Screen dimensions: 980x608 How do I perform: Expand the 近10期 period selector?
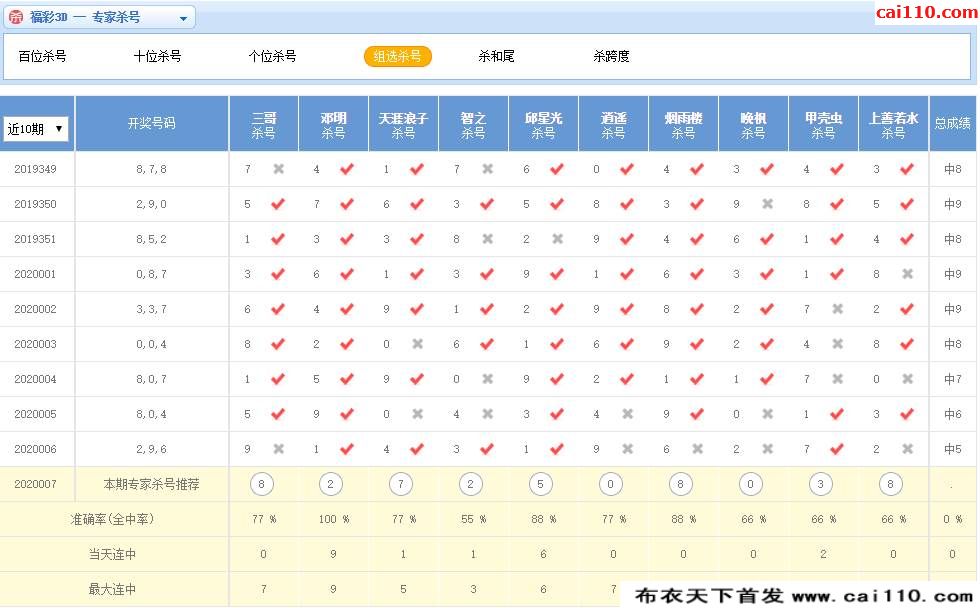pyautogui.click(x=36, y=129)
